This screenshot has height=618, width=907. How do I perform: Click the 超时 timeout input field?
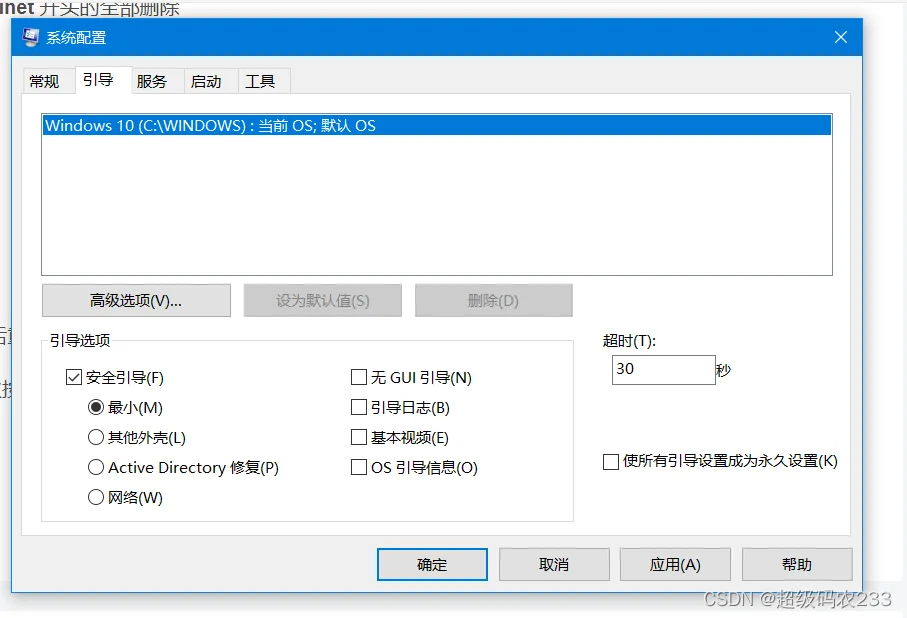click(x=663, y=369)
